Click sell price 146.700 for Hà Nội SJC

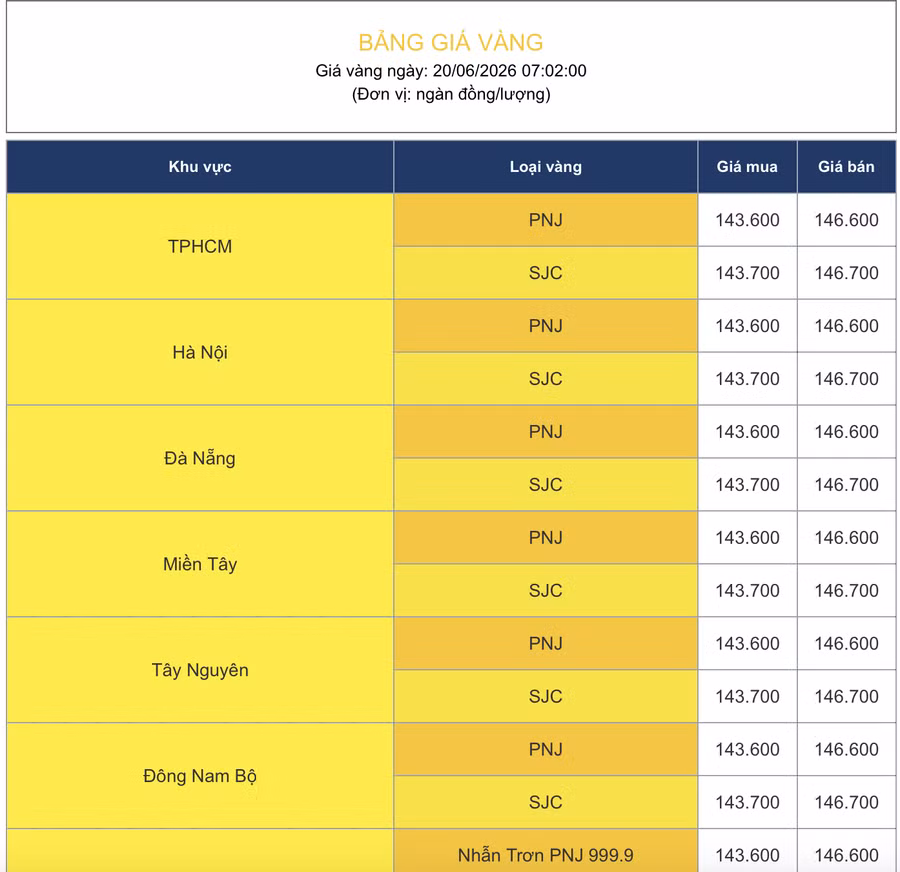846,379
